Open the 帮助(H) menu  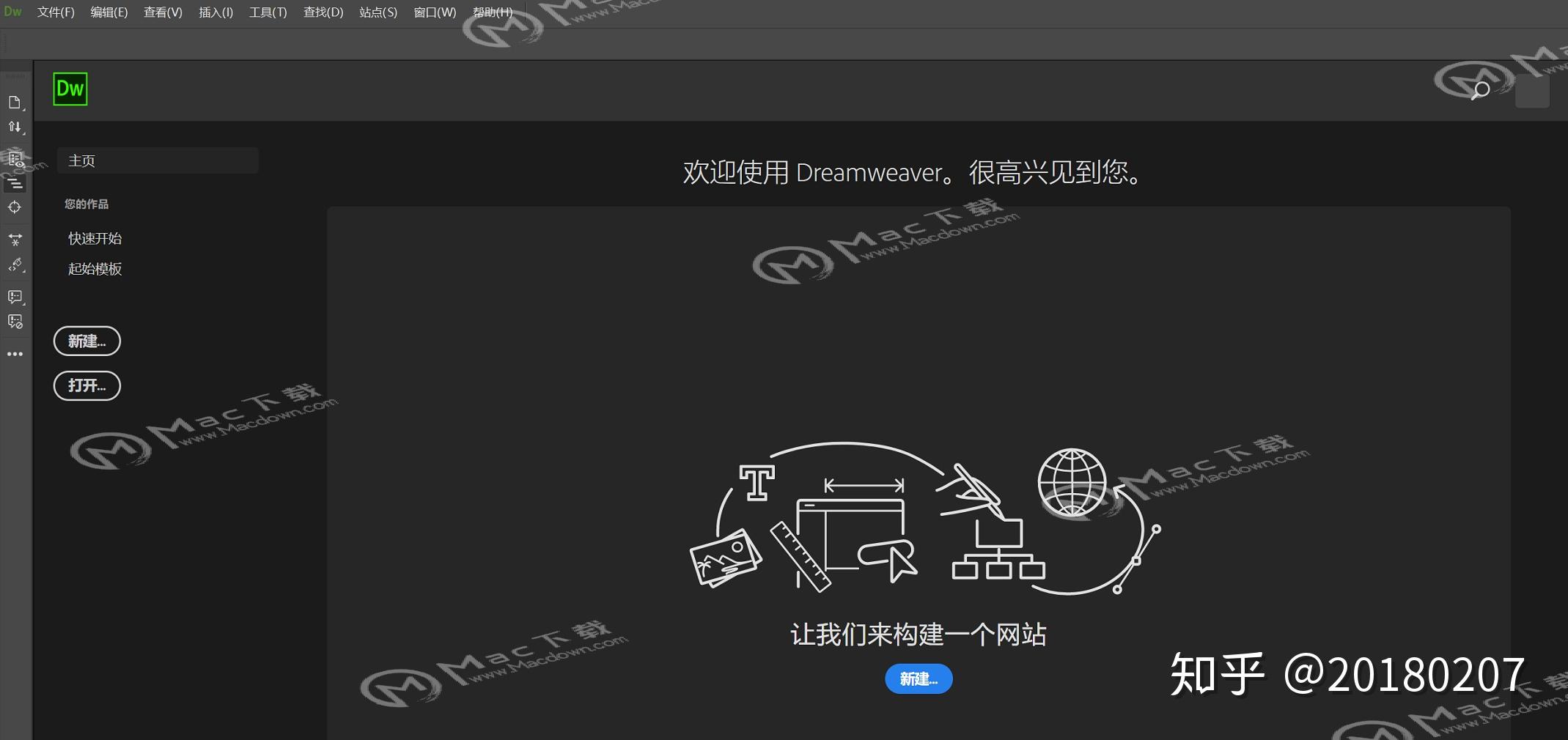pos(493,12)
